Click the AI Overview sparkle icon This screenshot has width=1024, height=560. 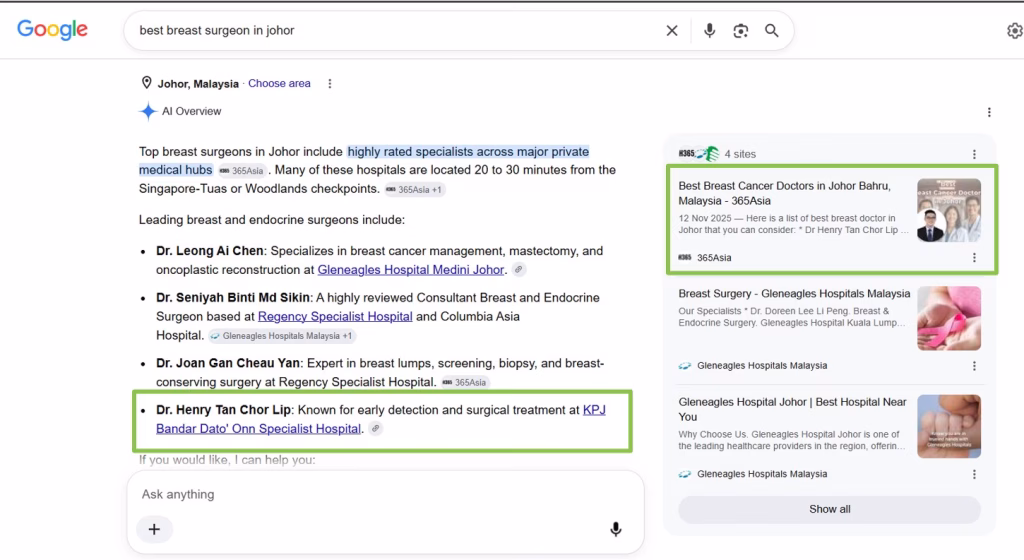[148, 112]
